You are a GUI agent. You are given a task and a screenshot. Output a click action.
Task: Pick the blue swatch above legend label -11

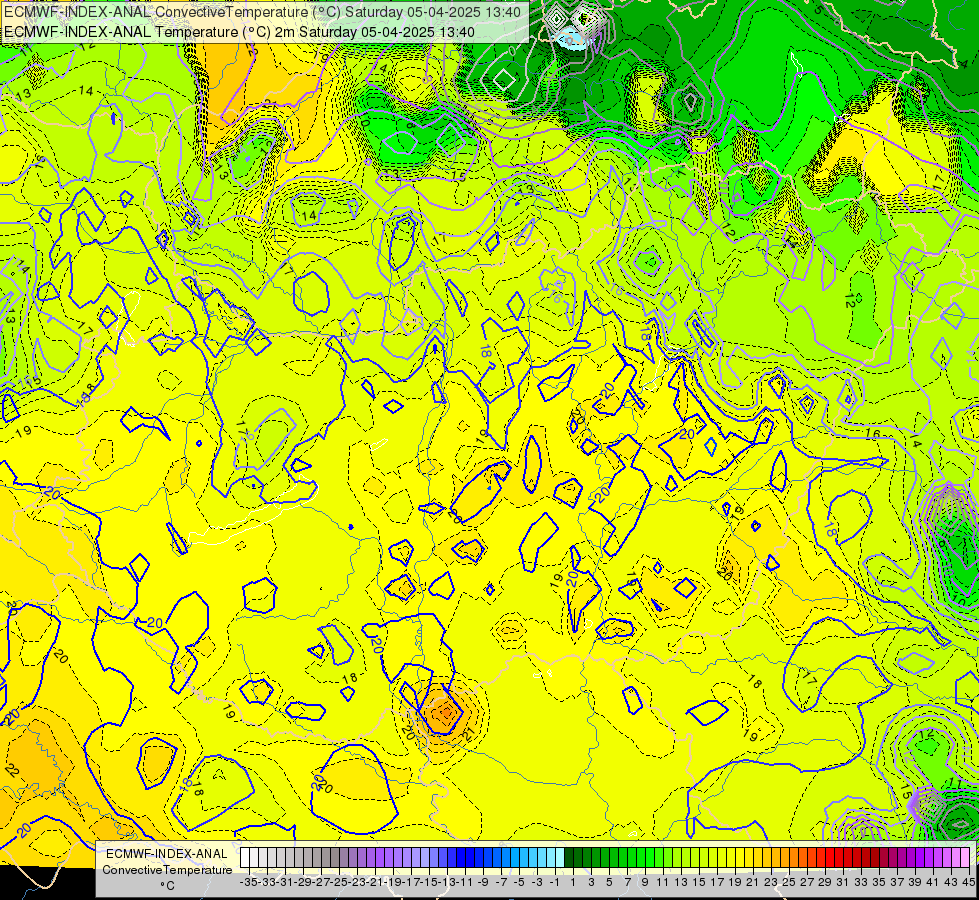pyautogui.click(x=461, y=858)
